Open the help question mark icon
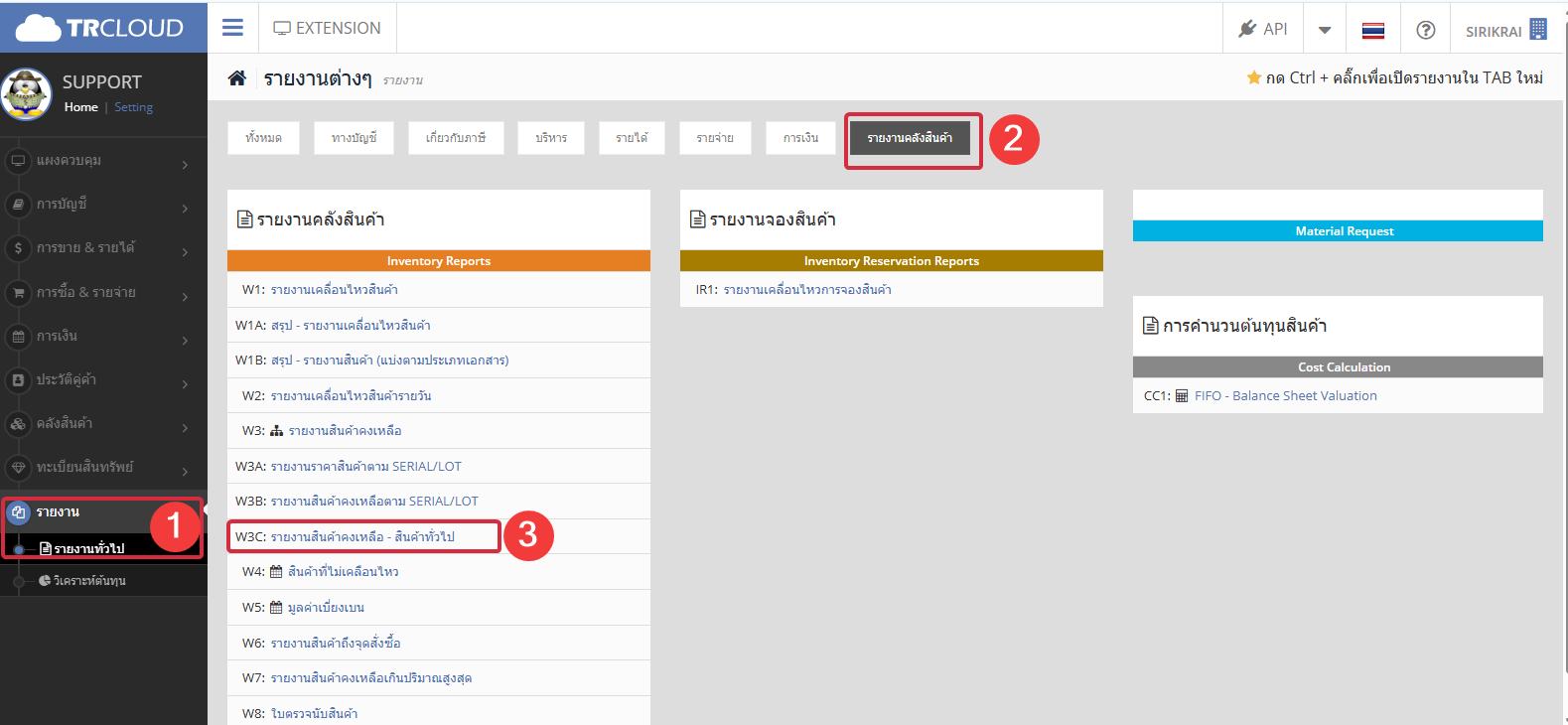The width and height of the screenshot is (1568, 725). pos(1425,30)
